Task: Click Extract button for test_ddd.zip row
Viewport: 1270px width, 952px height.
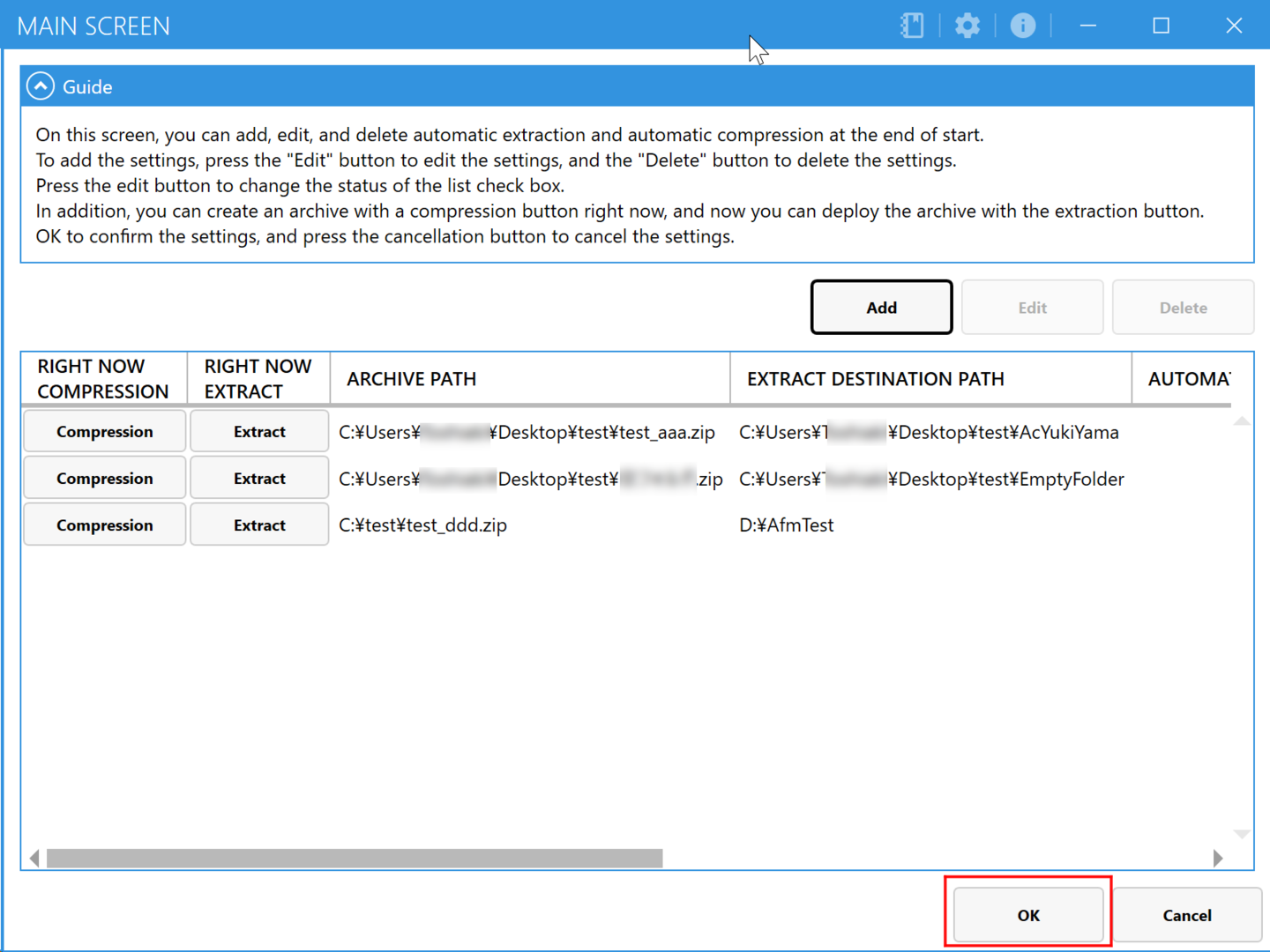Action: click(x=259, y=525)
